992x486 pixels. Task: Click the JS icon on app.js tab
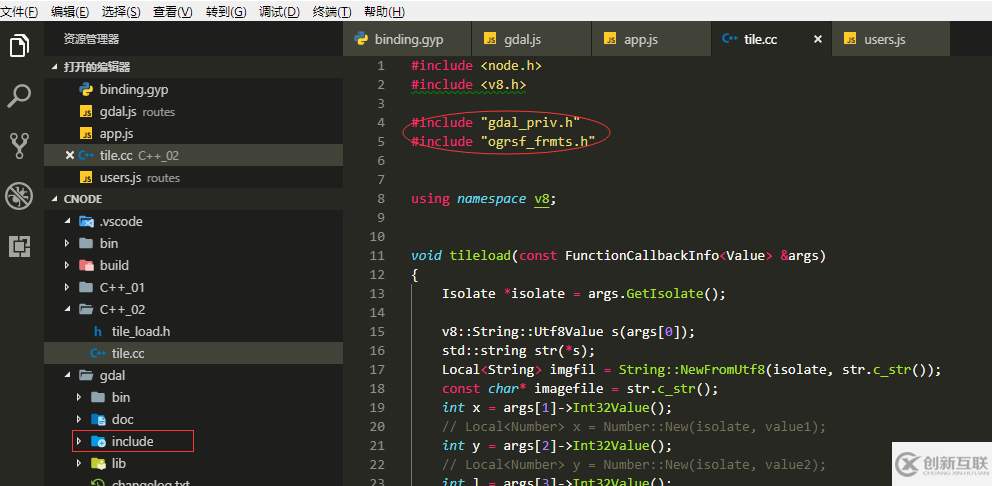click(611, 39)
